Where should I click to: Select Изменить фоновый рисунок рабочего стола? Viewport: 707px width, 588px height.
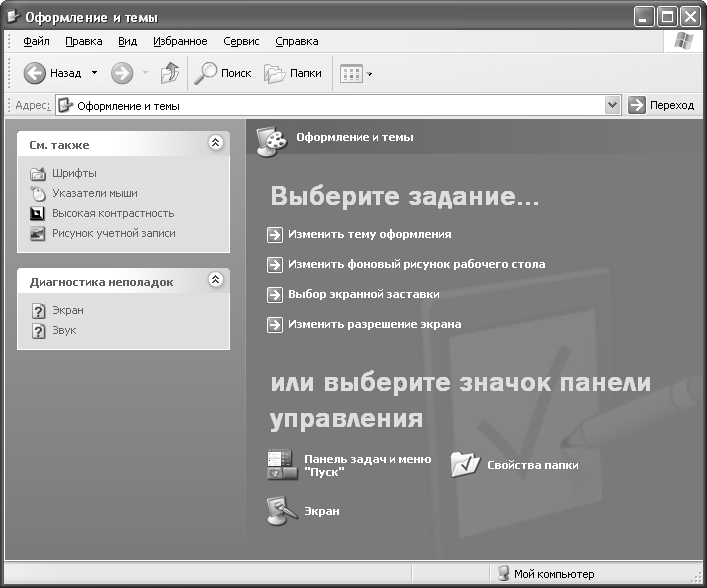pyautogui.click(x=417, y=264)
